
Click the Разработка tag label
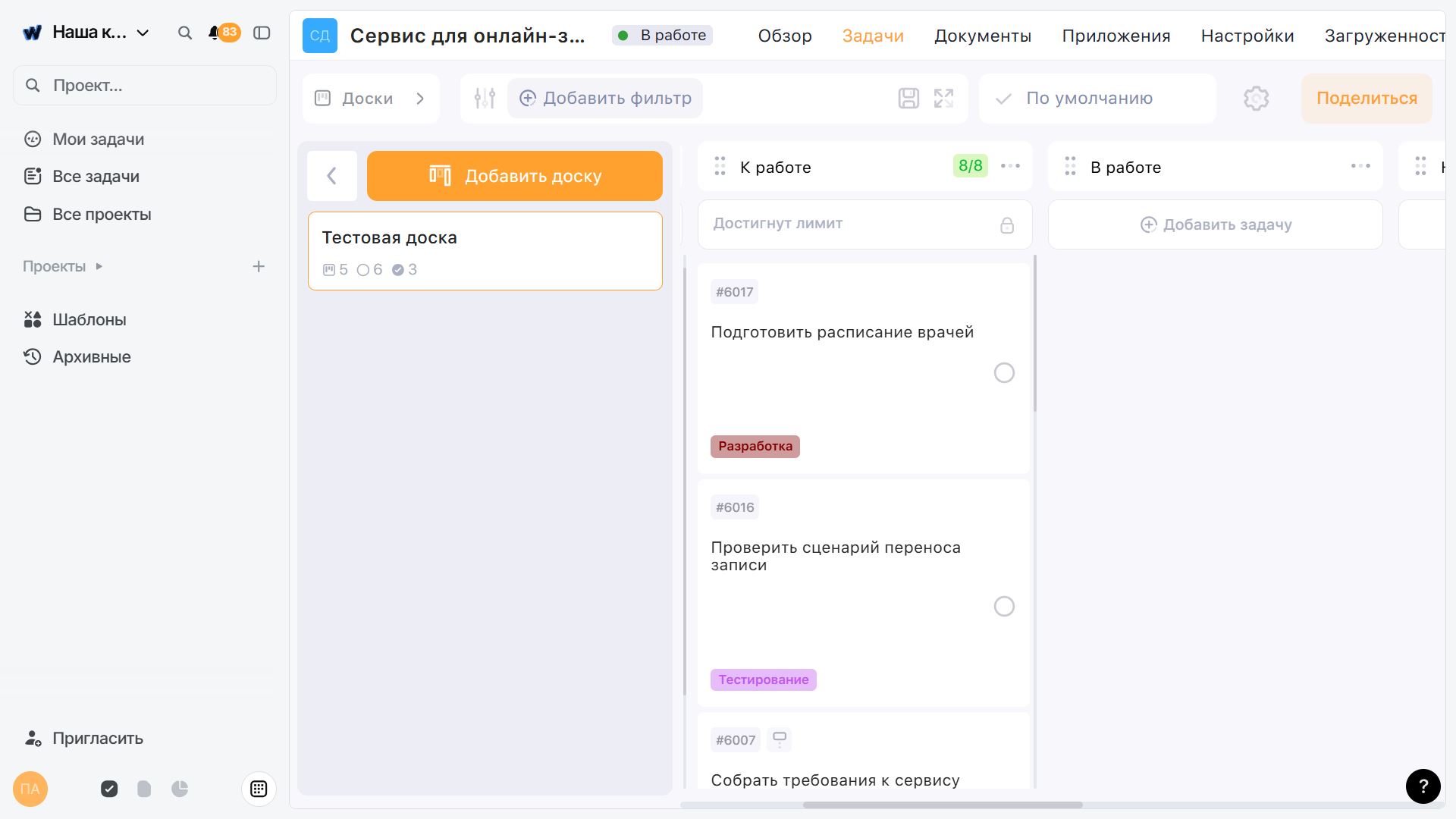(x=755, y=446)
